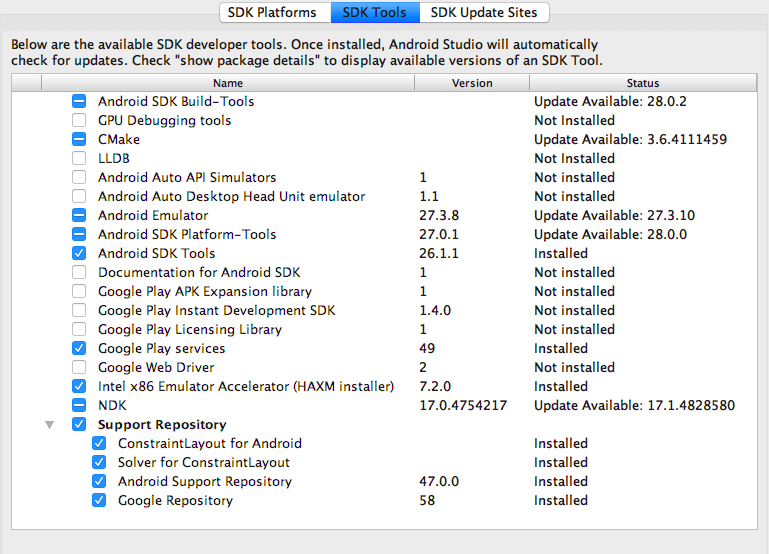Open the SDK Update Sites tab
This screenshot has width=769, height=554.
[484, 12]
